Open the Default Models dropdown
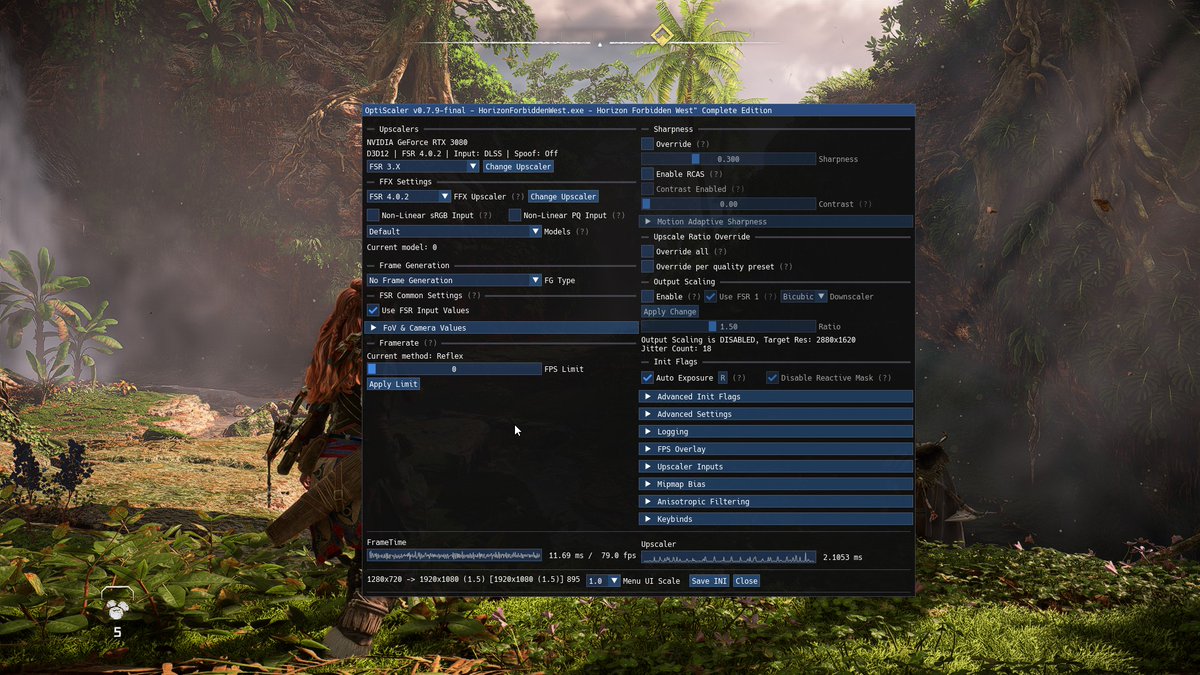 [x=454, y=231]
